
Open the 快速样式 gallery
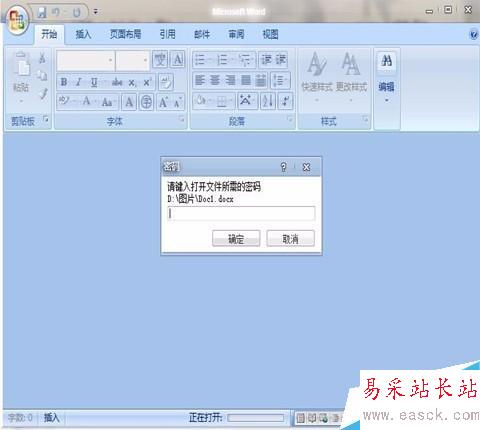(x=317, y=77)
